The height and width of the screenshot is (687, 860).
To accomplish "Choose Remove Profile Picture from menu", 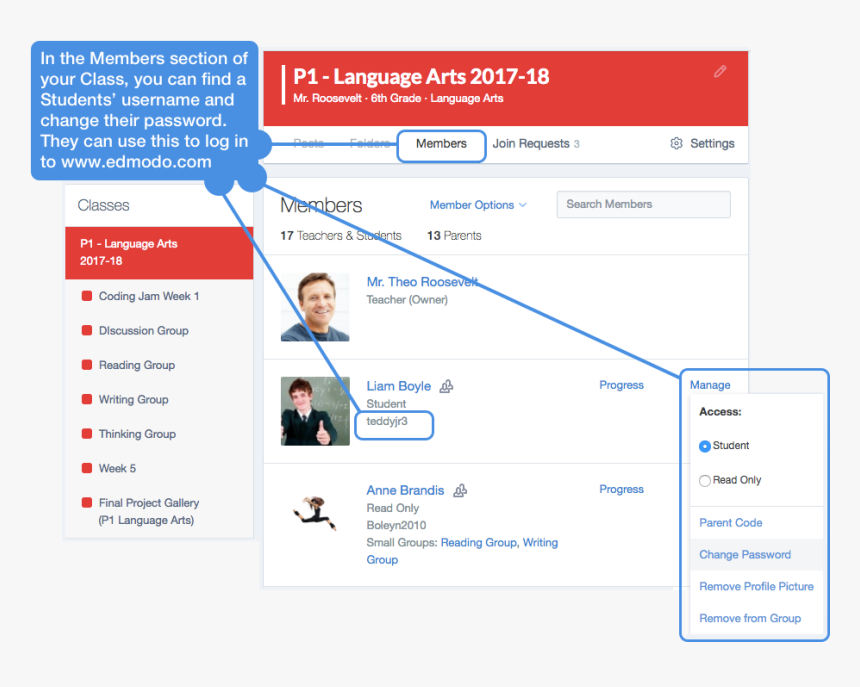I will [x=756, y=586].
